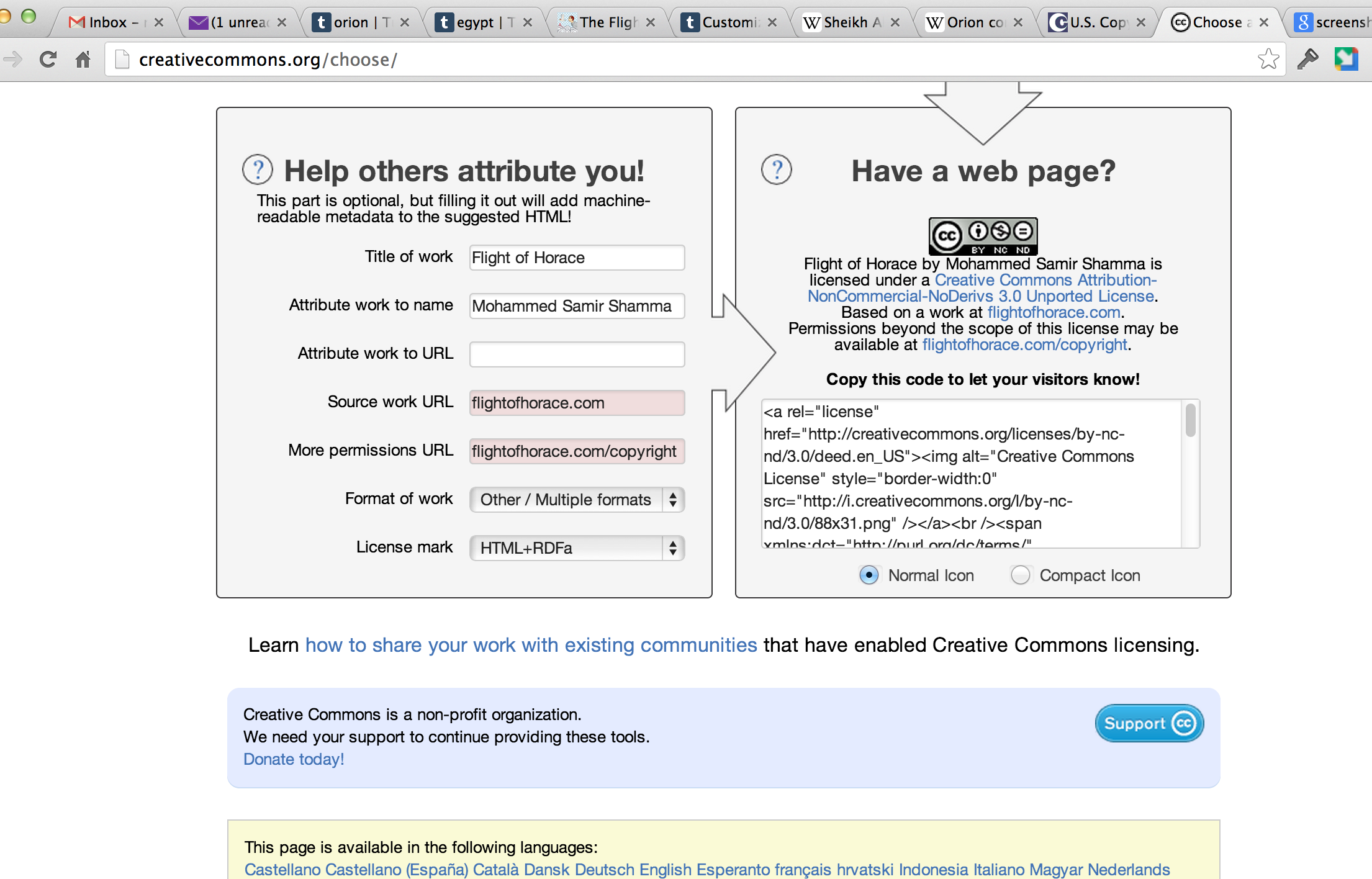Click the Donate today! link

294,759
